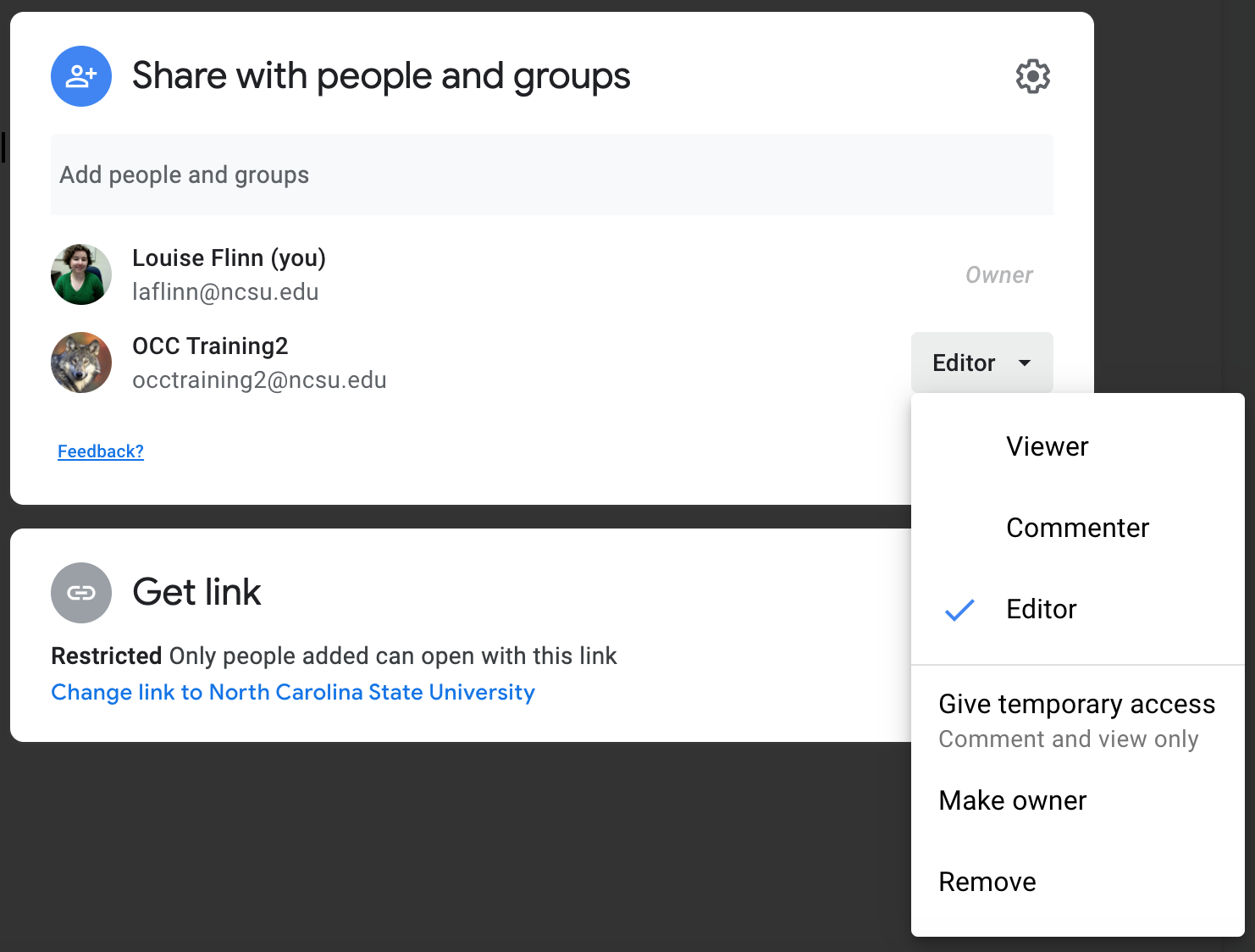Open the Feedback? link
1255x952 pixels.
[x=101, y=451]
